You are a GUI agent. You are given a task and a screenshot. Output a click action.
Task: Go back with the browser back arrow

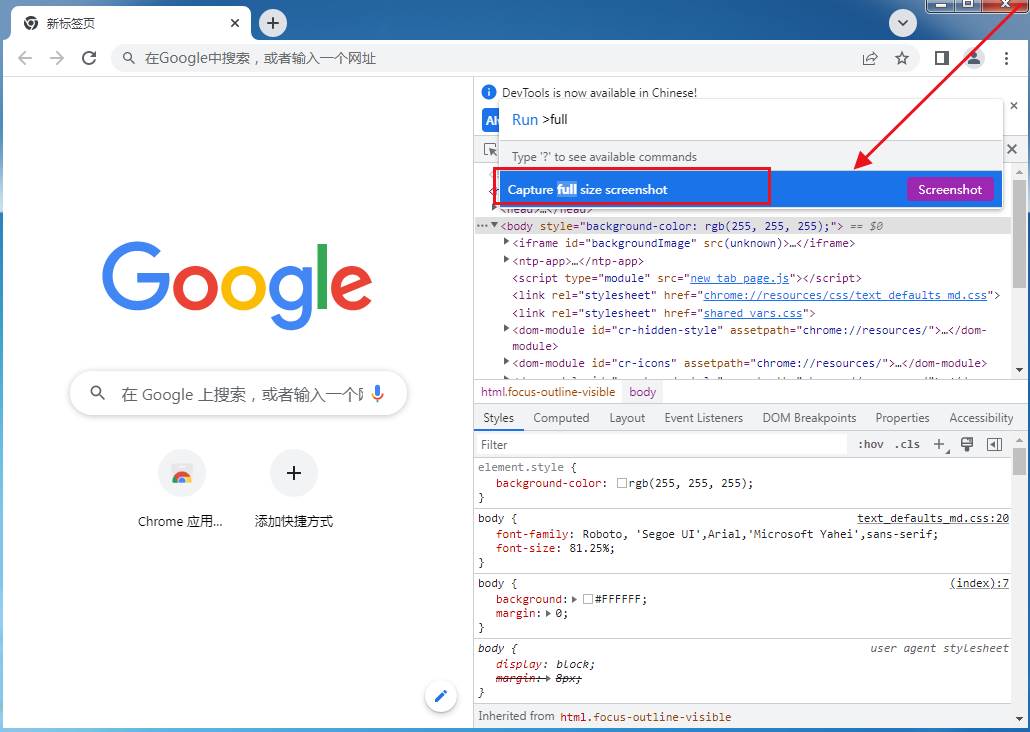click(25, 58)
